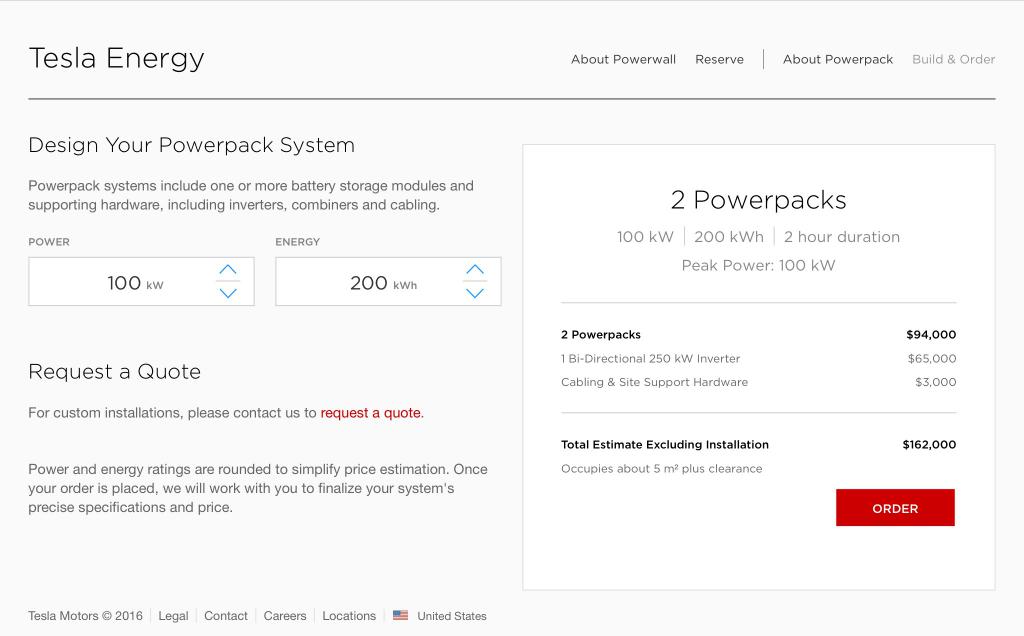Open the Legal footer link
The width and height of the screenshot is (1024, 636).
point(173,616)
